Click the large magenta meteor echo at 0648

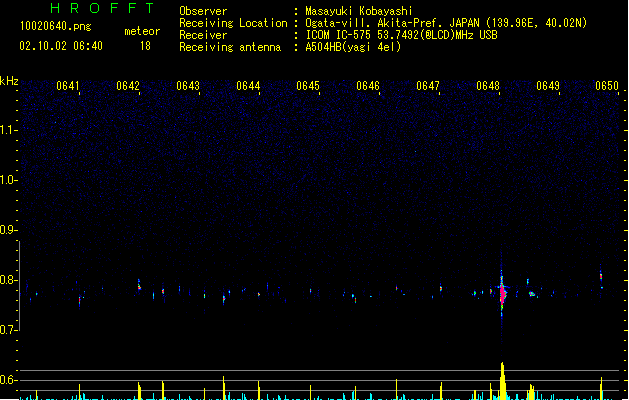click(502, 294)
